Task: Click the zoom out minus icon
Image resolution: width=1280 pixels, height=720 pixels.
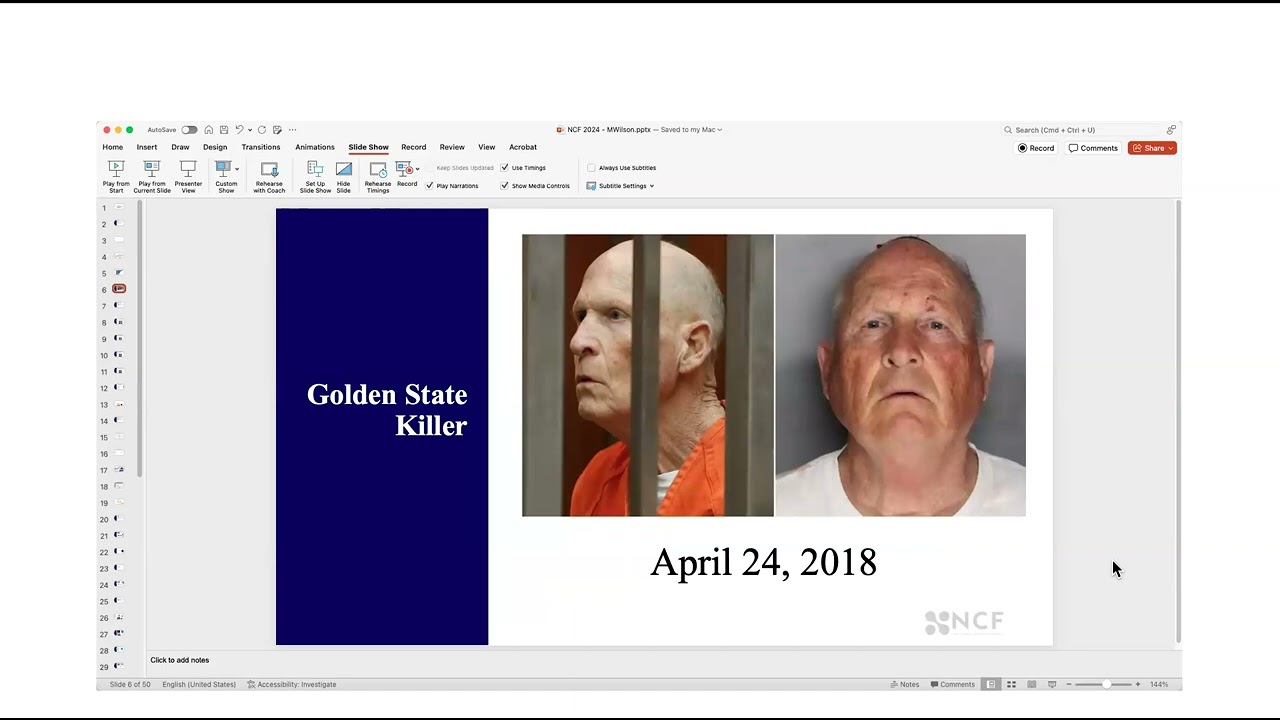Action: pyautogui.click(x=1069, y=685)
